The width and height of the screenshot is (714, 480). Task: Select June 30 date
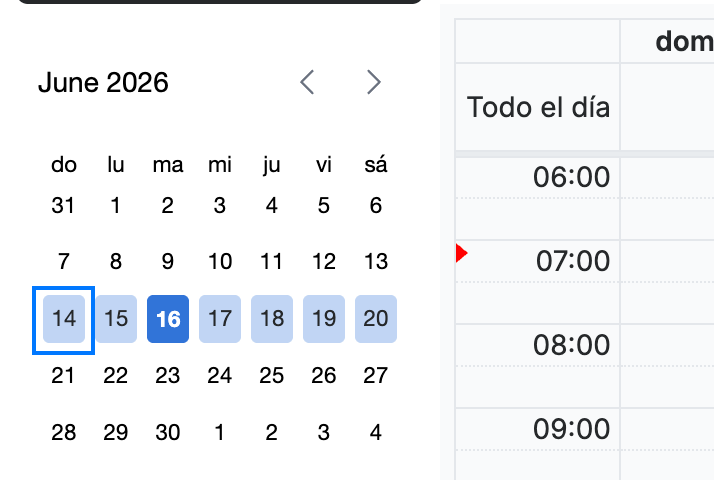(x=168, y=432)
